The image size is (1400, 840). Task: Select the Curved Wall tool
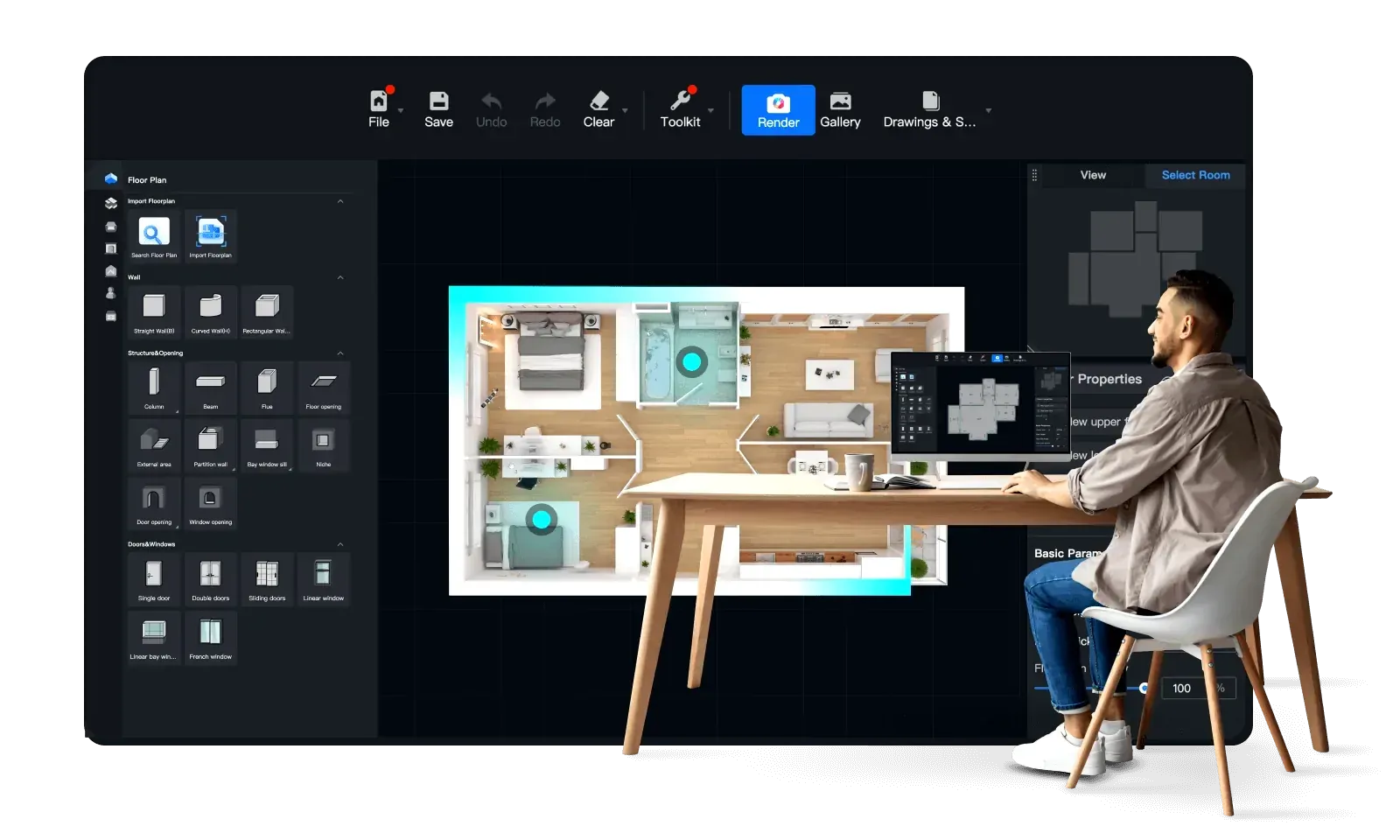210,308
